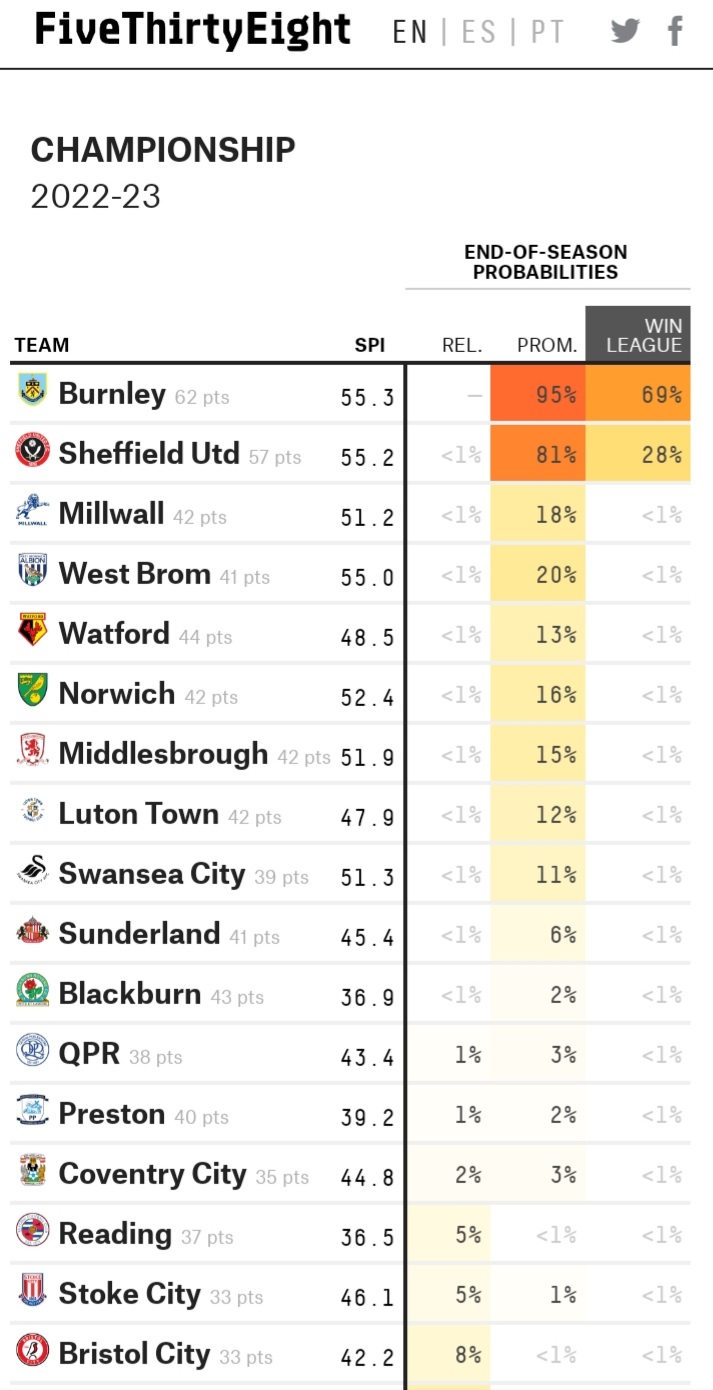Sort by REL. column header
The height and width of the screenshot is (1390, 713).
pyautogui.click(x=462, y=346)
